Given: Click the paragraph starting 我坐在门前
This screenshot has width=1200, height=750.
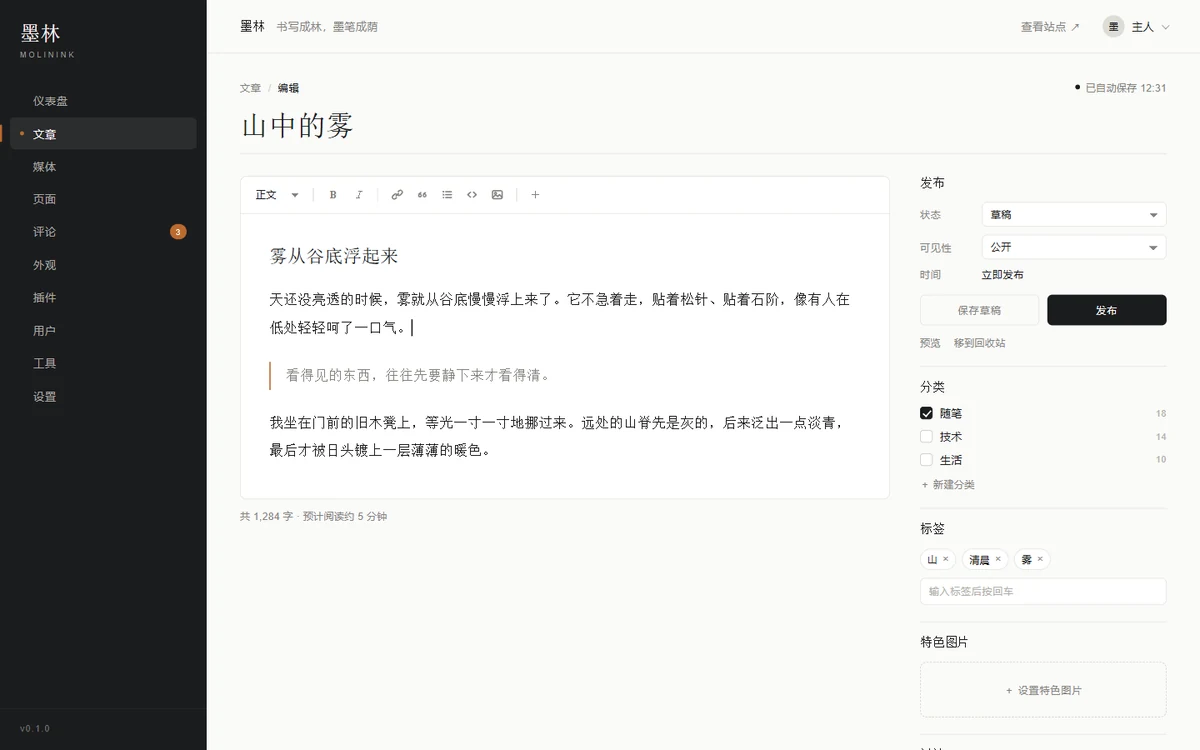Looking at the screenshot, I should tap(560, 436).
